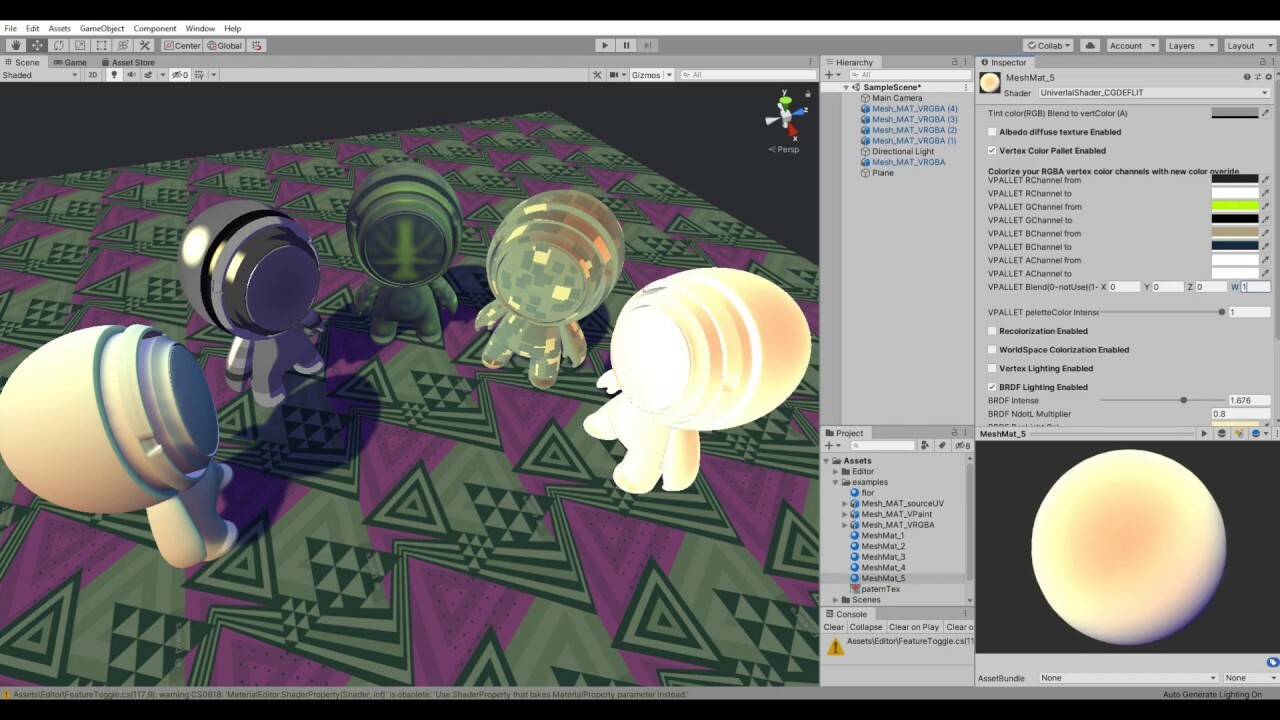Viewport: 1280px width, 720px height.
Task: Click the Step frame button
Action: pyautogui.click(x=648, y=45)
